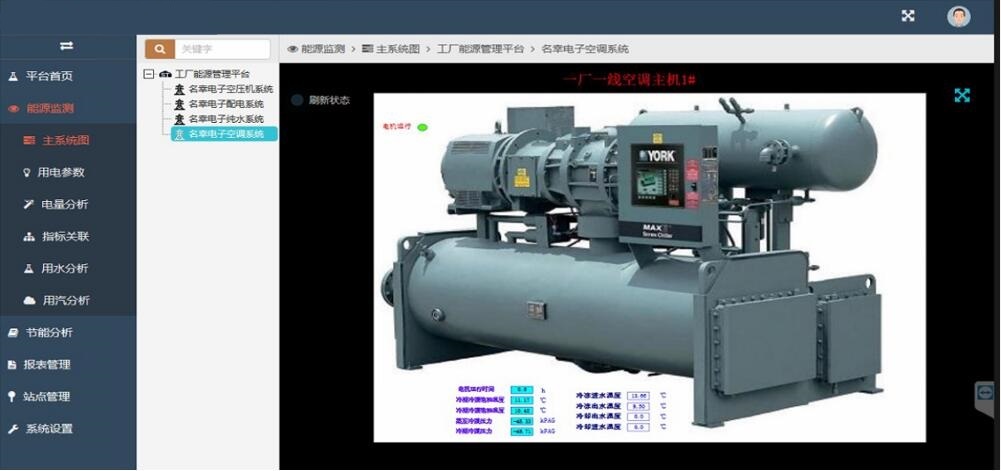Viewport: 1001px width, 471px height.
Task: Click the 冷却进水温度 value box
Action: pos(638,426)
